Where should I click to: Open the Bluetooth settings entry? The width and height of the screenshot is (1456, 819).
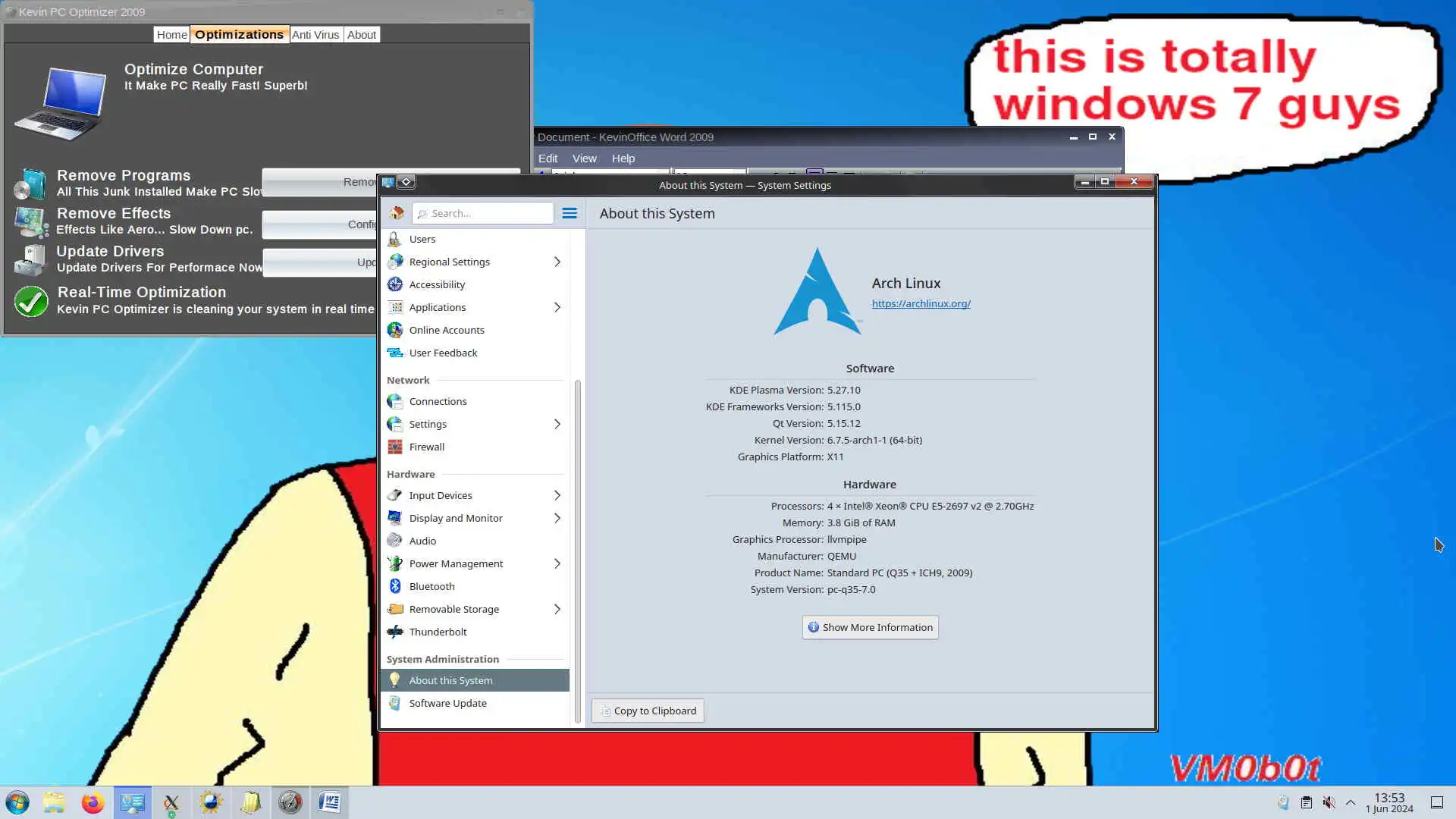tap(431, 586)
